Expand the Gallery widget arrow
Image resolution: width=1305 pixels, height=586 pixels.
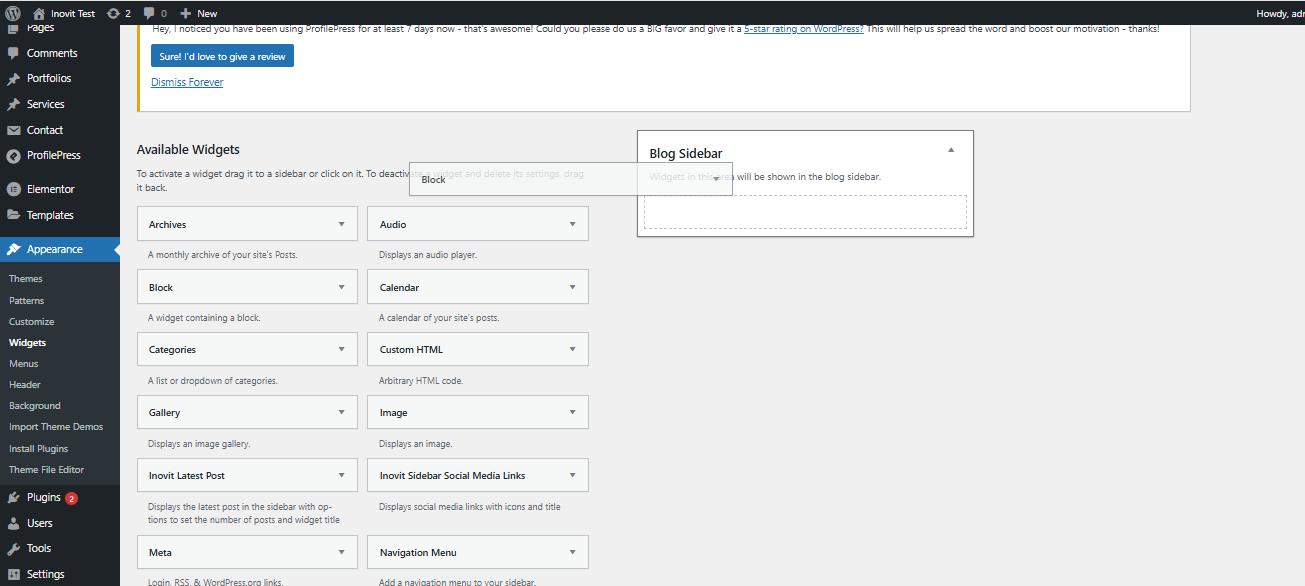[x=342, y=412]
